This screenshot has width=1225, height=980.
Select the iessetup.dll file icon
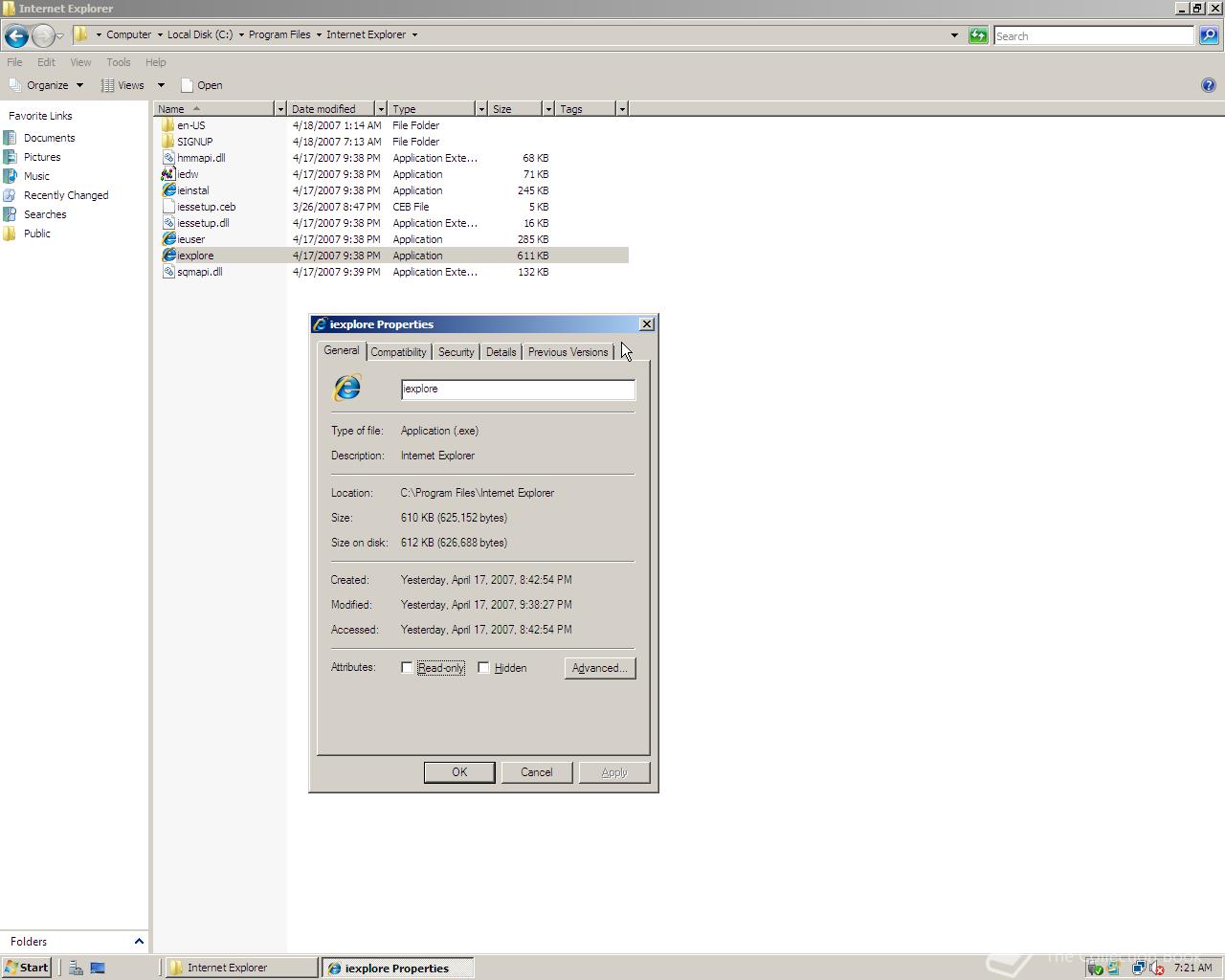pos(168,223)
